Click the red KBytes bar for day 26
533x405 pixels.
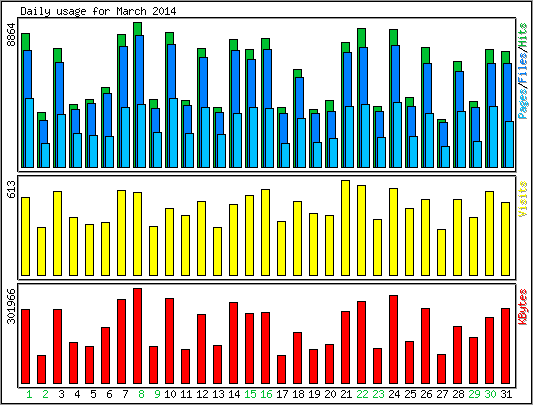pos(426,346)
